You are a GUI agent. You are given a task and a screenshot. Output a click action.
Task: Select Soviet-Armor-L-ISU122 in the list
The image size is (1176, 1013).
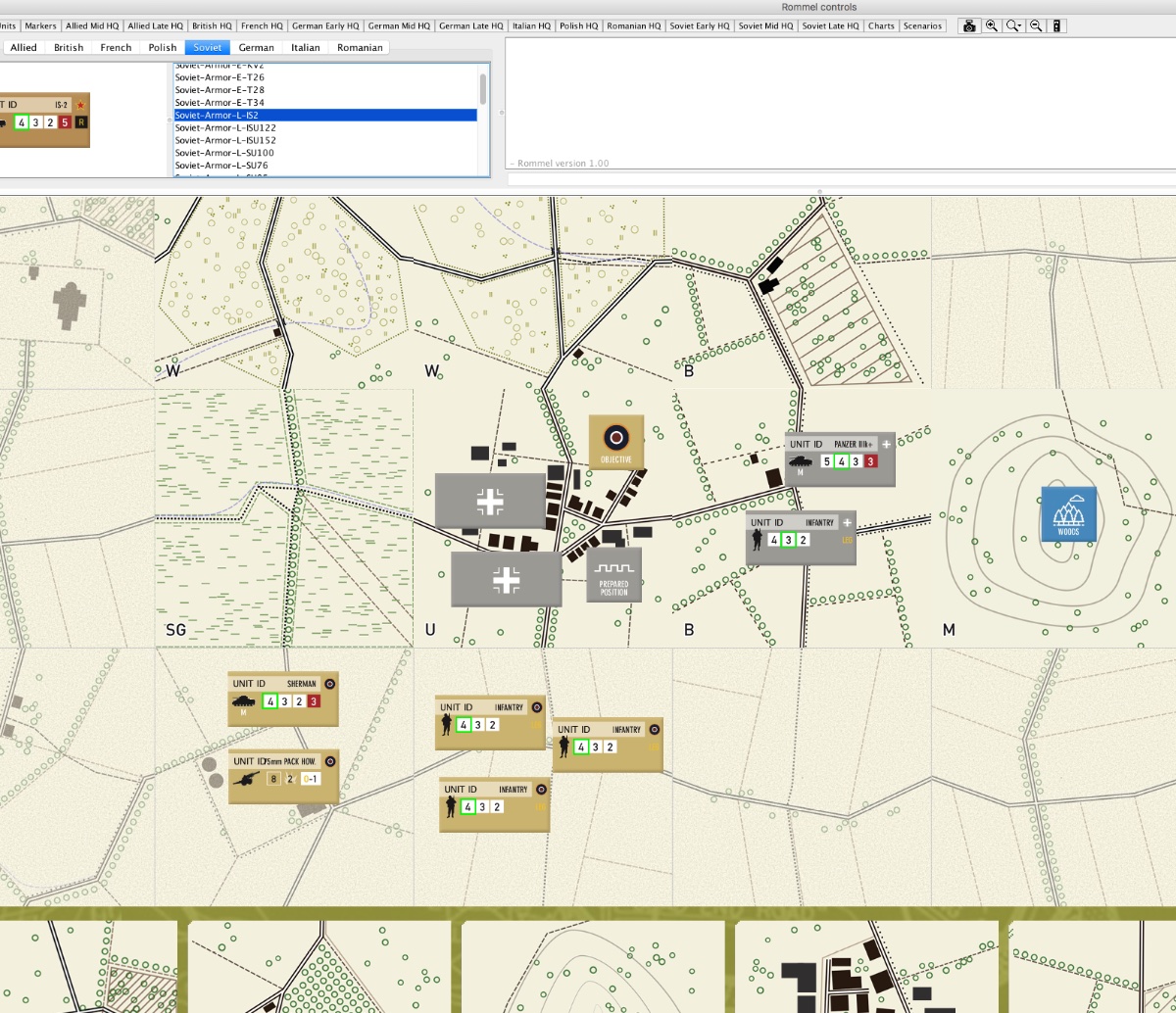coord(325,127)
